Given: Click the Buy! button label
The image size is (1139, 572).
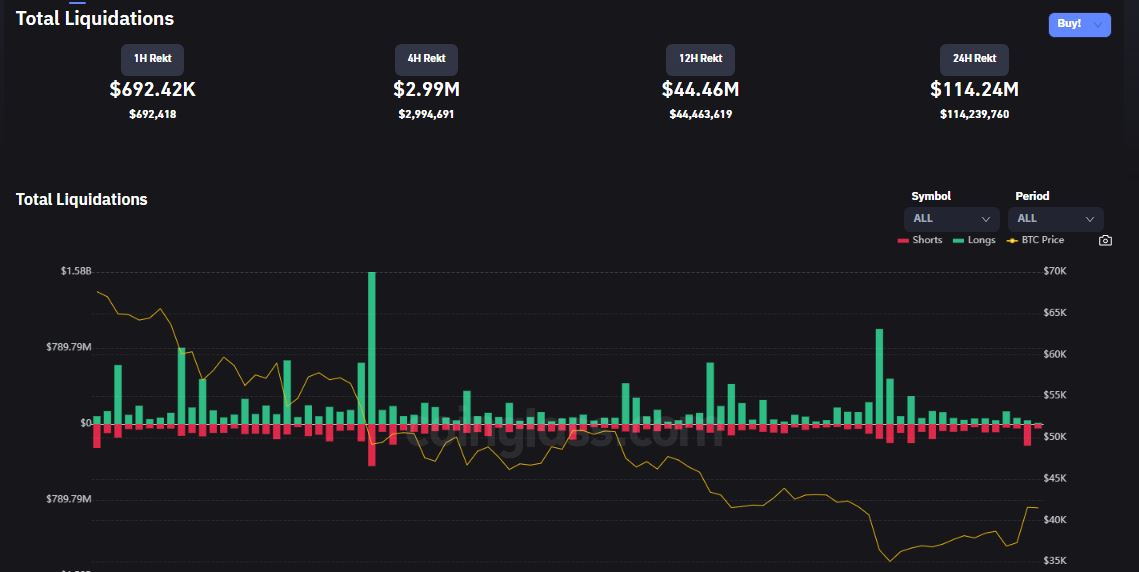Looking at the screenshot, I should coord(1069,24).
